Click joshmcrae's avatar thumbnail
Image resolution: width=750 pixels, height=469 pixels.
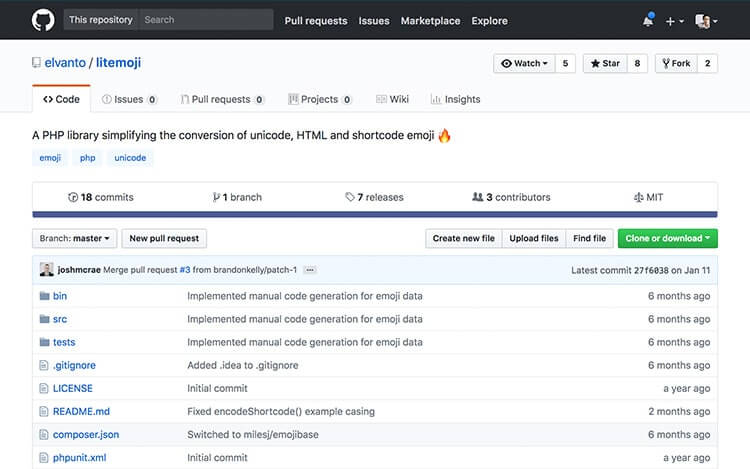click(47, 269)
